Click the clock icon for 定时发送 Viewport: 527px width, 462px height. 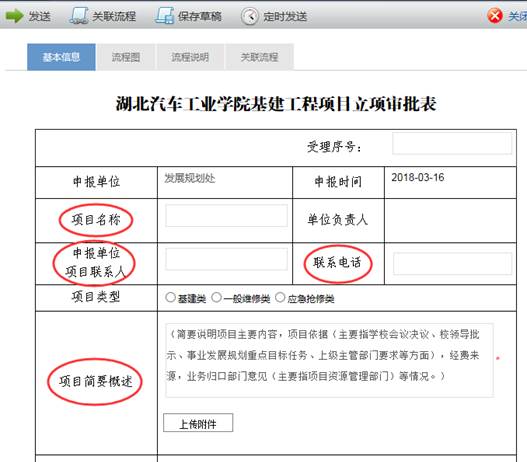pos(250,16)
